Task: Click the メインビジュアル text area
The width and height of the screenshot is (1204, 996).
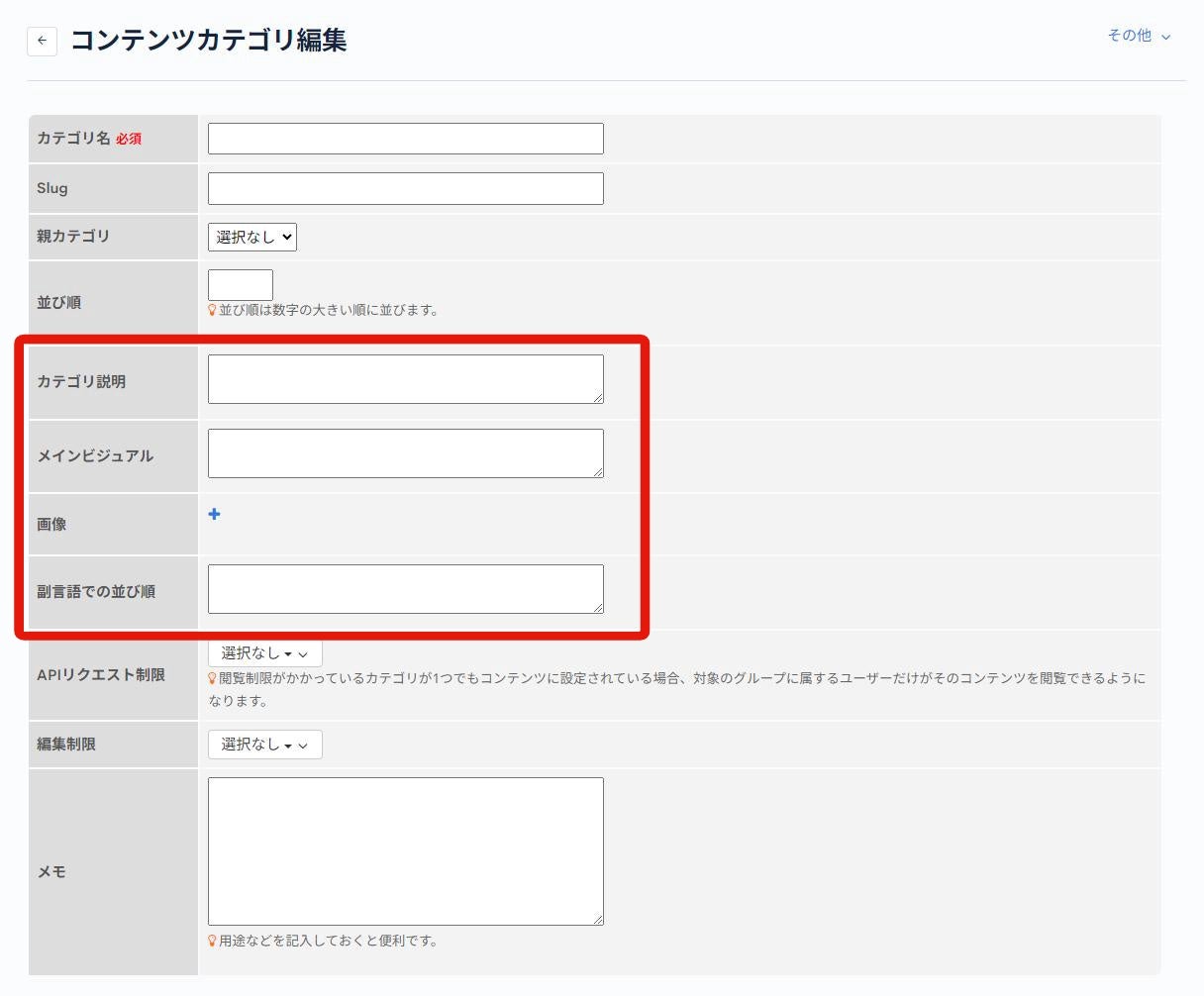Action: point(405,453)
